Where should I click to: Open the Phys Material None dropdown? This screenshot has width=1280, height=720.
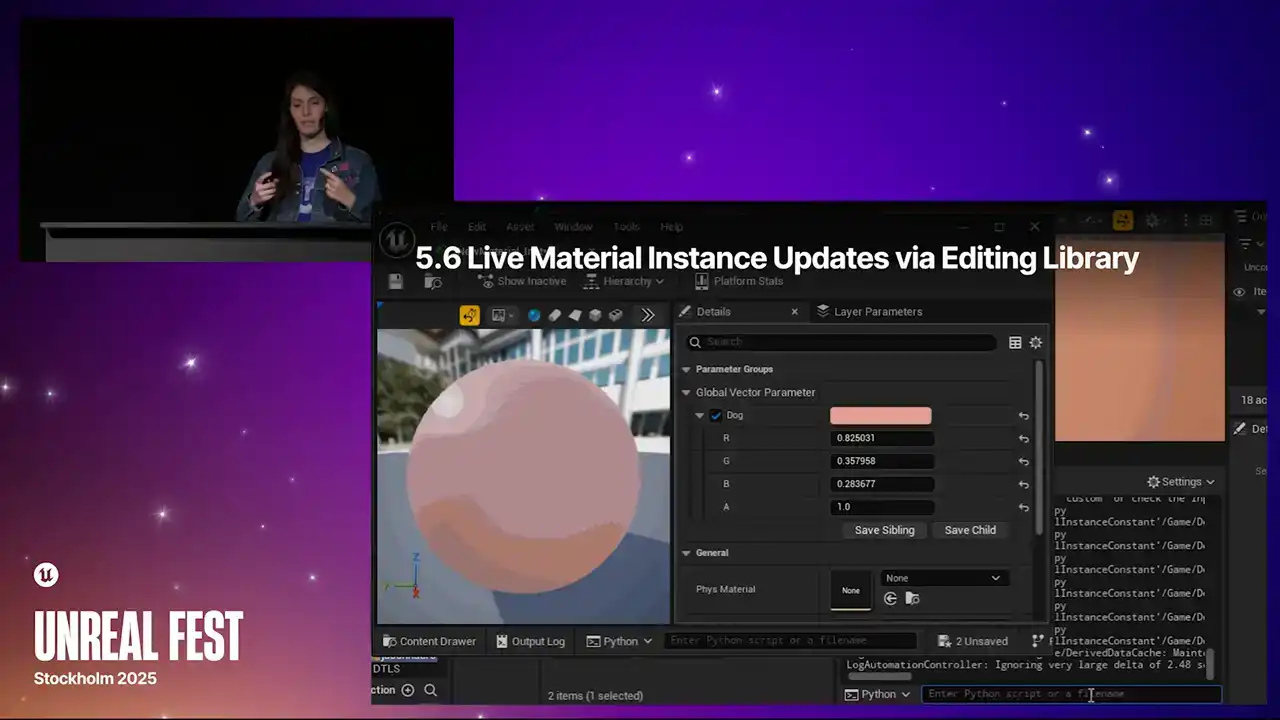click(943, 578)
